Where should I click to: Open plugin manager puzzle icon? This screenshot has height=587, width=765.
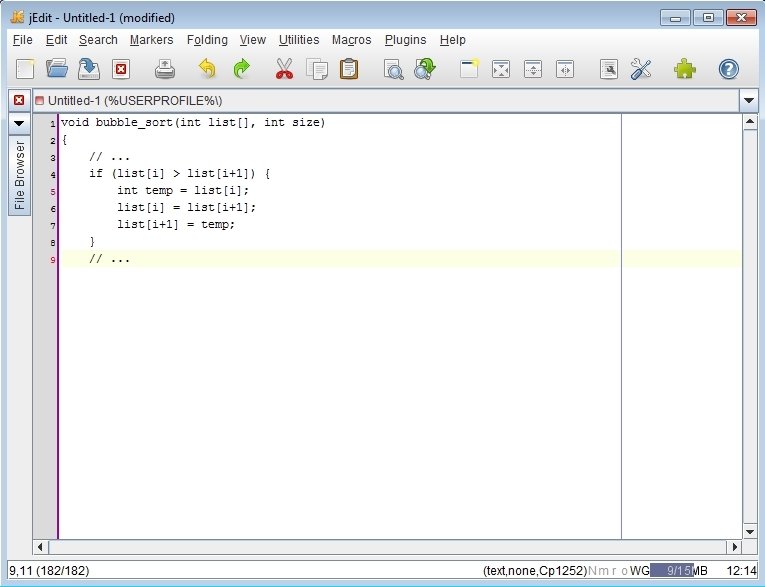(x=684, y=69)
